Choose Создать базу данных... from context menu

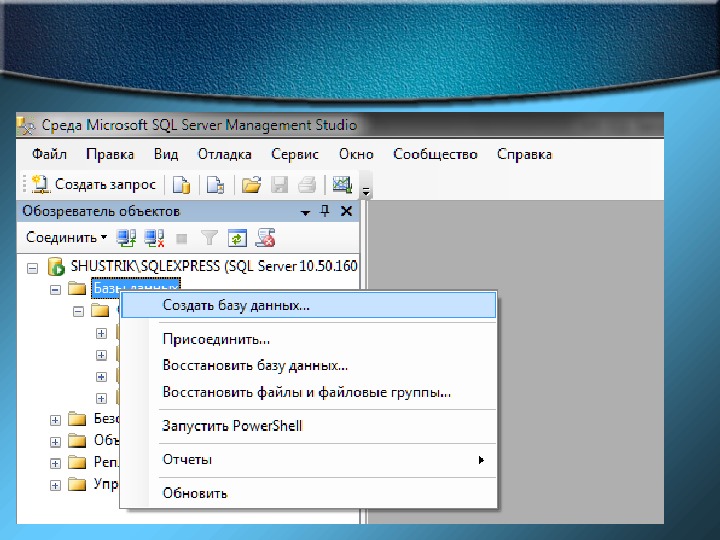click(309, 305)
